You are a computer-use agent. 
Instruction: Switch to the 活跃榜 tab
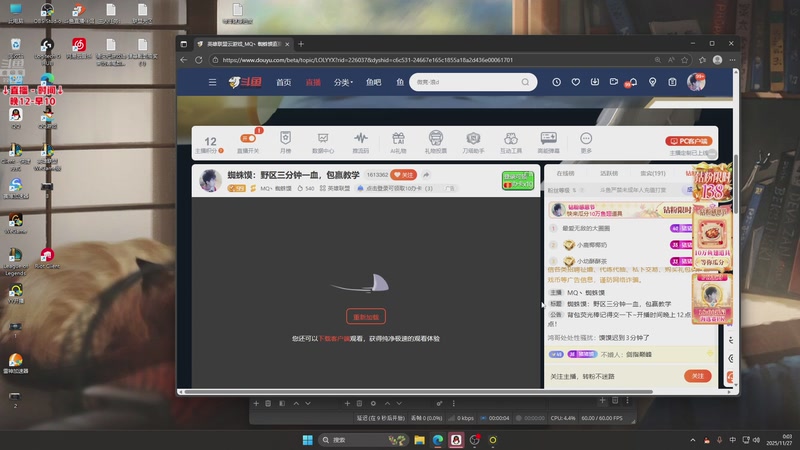(x=609, y=173)
